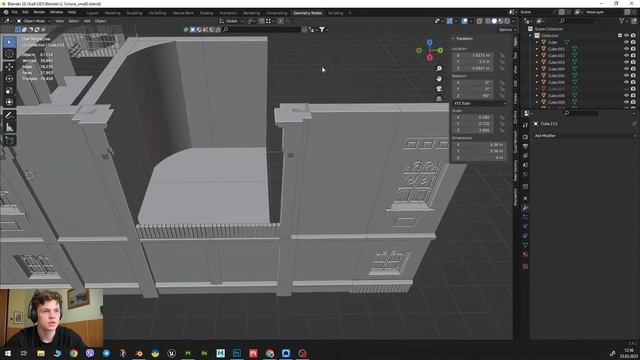
Task: Open the Global transform orientation dropdown
Action: tap(231, 21)
